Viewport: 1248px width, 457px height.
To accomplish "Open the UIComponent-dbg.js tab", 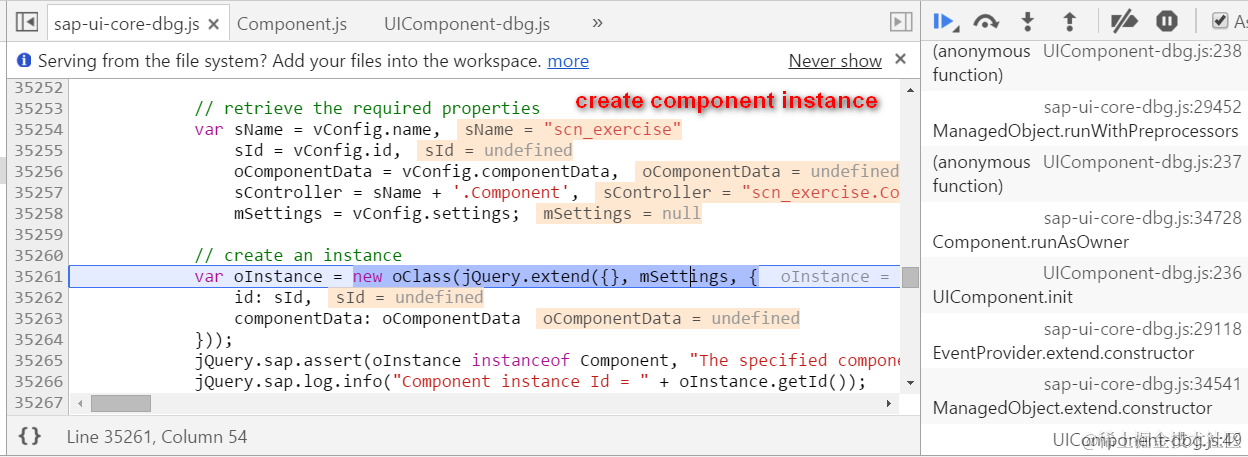I will 466,22.
